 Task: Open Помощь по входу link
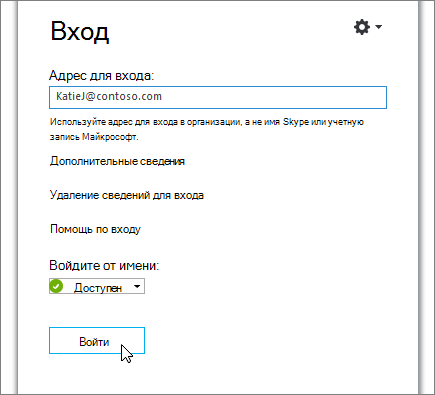(95, 229)
